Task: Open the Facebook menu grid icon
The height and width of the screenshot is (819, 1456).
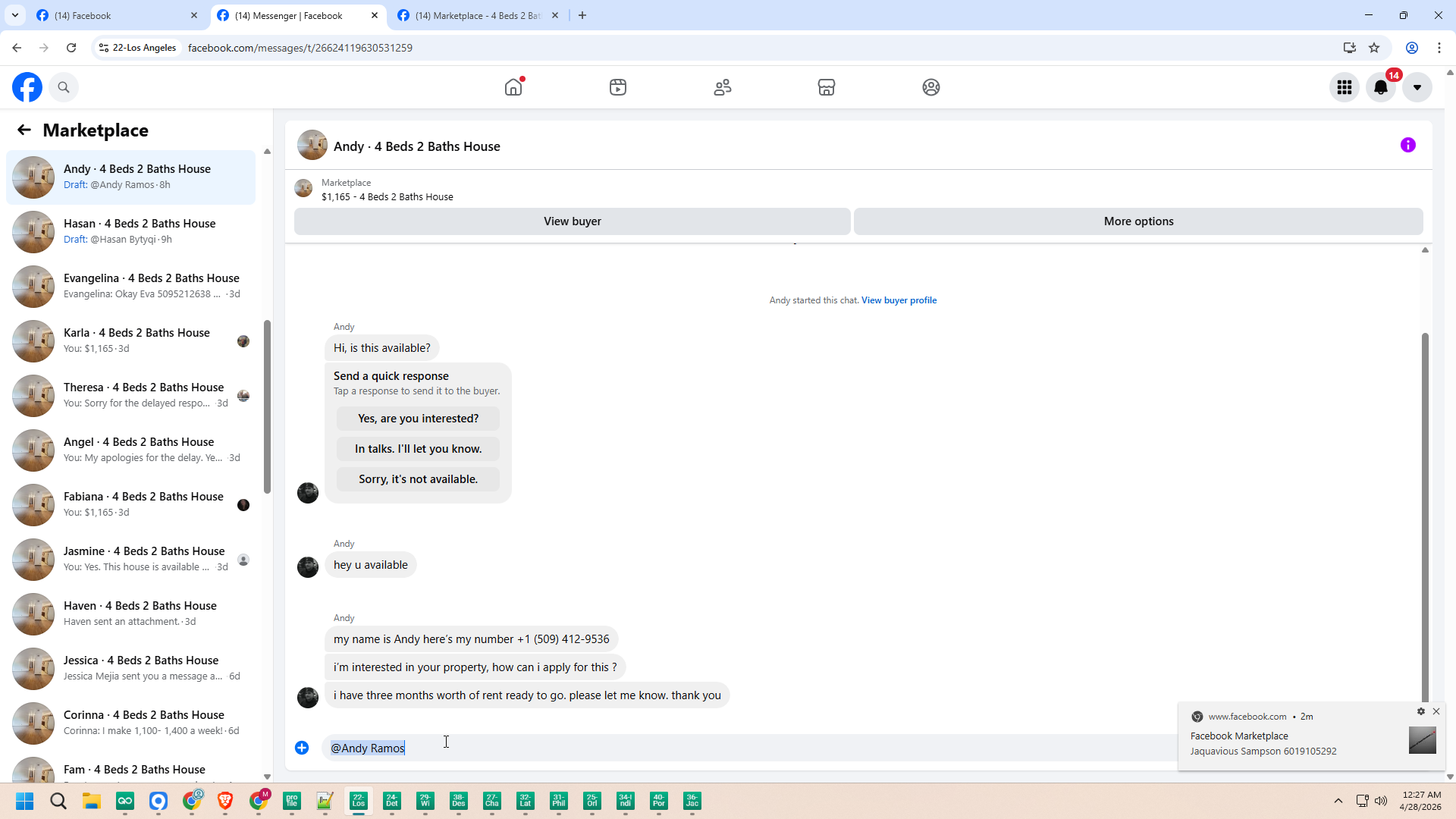Action: pos(1345,87)
